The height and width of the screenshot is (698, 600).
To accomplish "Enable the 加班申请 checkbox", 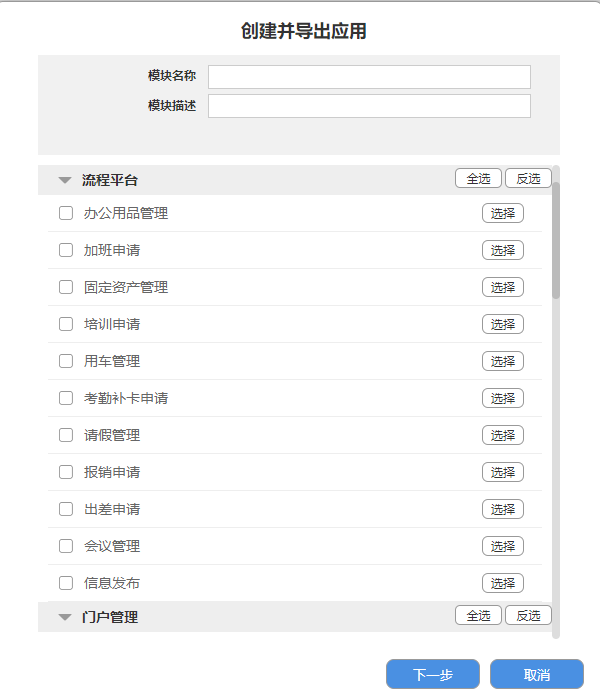I will point(66,250).
